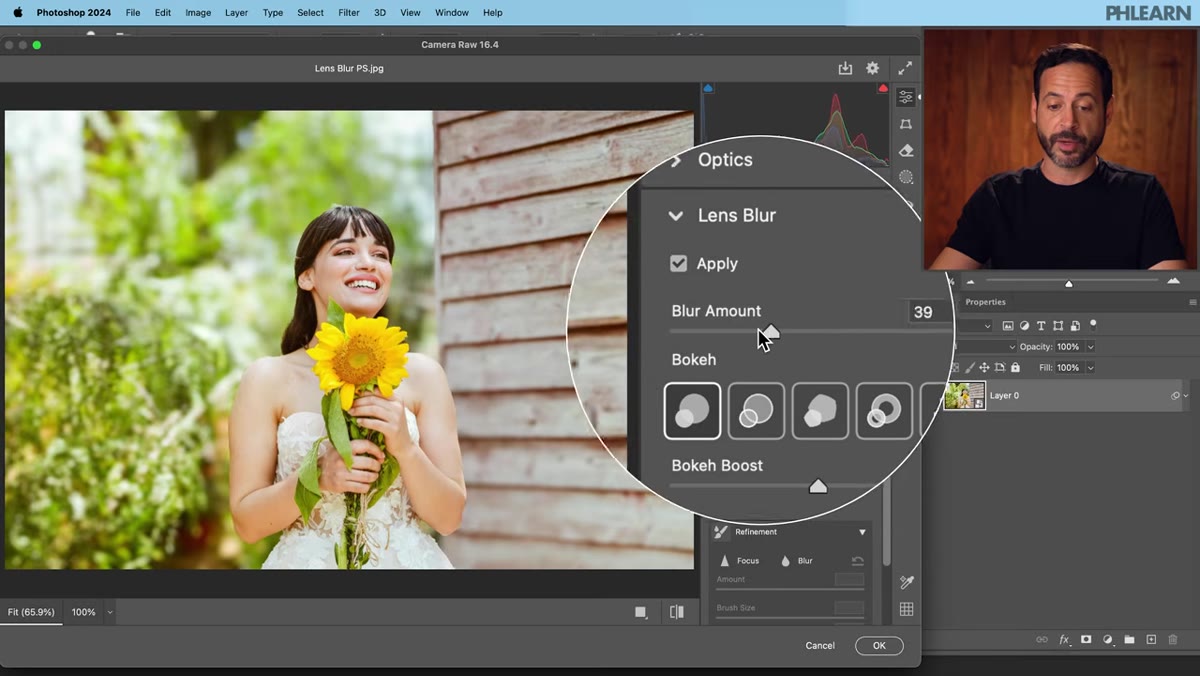Click the adjustment layer filter icon
The image size is (1200, 676).
coord(1025,326)
